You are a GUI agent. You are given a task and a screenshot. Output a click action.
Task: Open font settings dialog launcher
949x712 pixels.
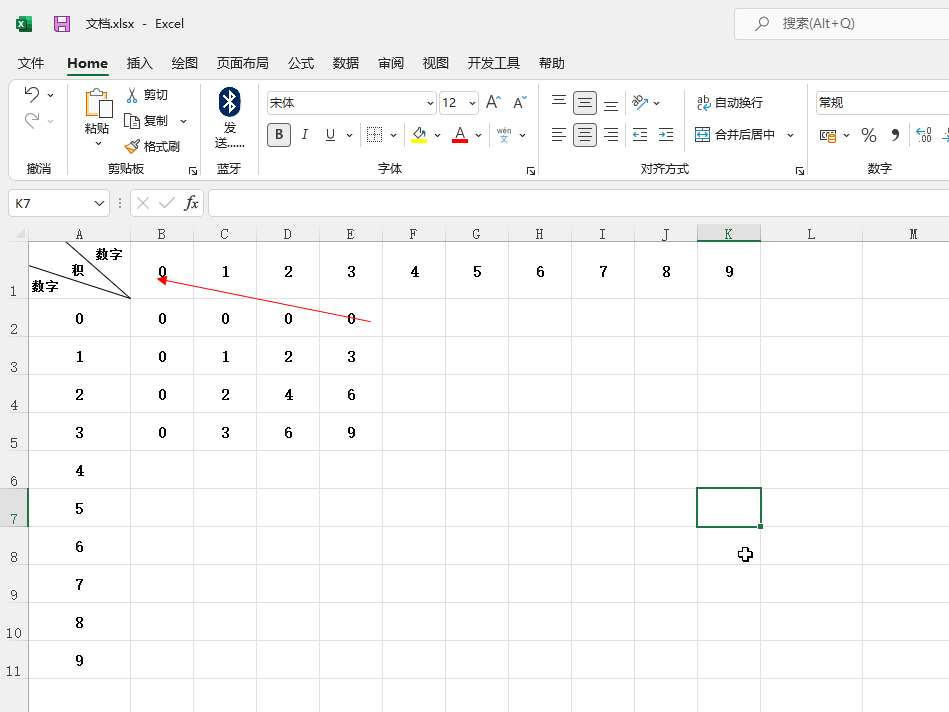(x=531, y=171)
